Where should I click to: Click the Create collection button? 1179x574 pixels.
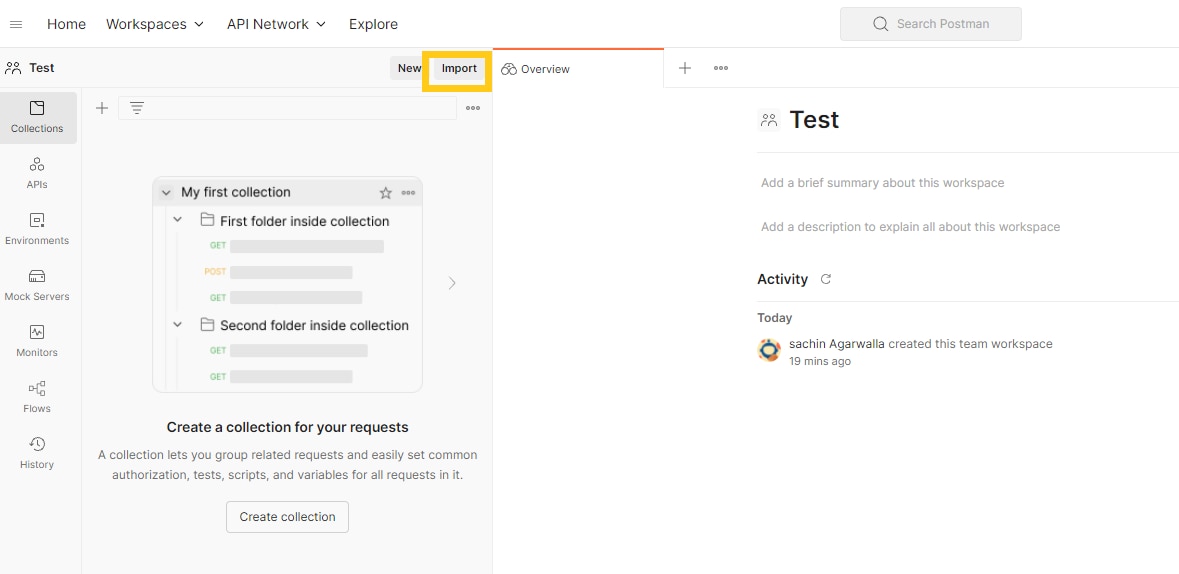287,517
